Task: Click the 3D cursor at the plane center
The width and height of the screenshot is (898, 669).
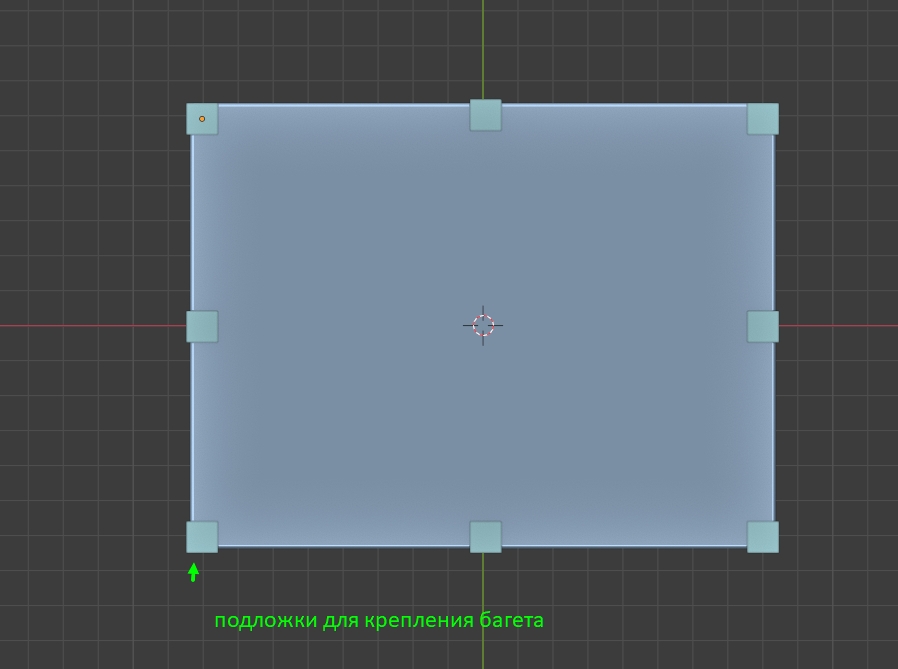Action: 483,325
